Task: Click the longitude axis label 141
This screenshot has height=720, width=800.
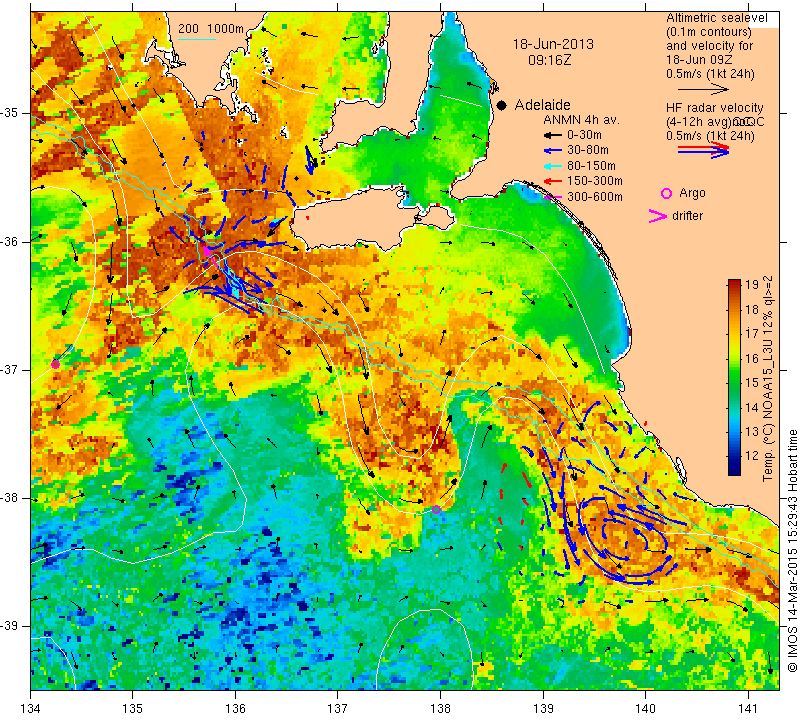Action: (x=748, y=709)
